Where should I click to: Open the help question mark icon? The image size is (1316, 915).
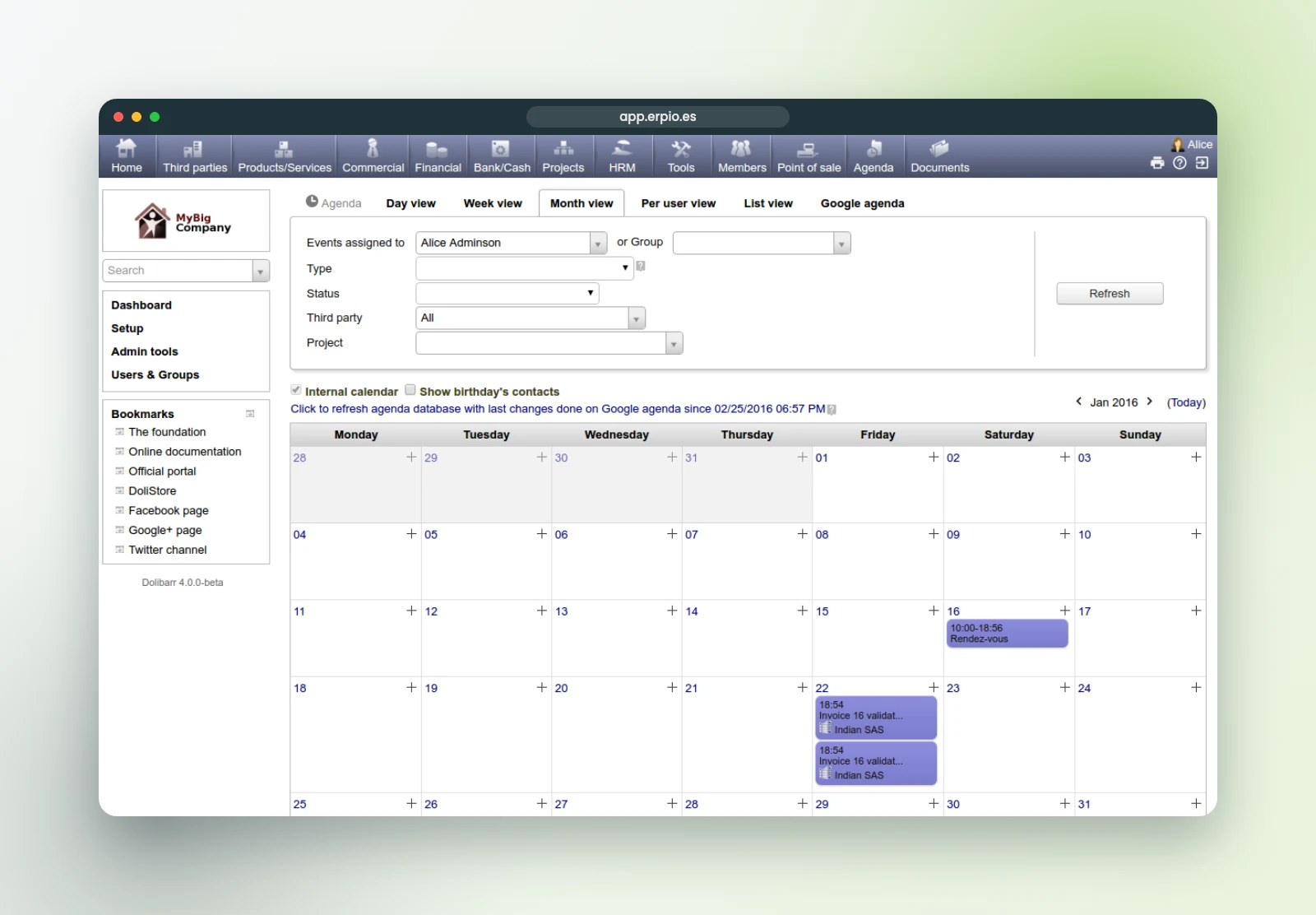(1179, 163)
